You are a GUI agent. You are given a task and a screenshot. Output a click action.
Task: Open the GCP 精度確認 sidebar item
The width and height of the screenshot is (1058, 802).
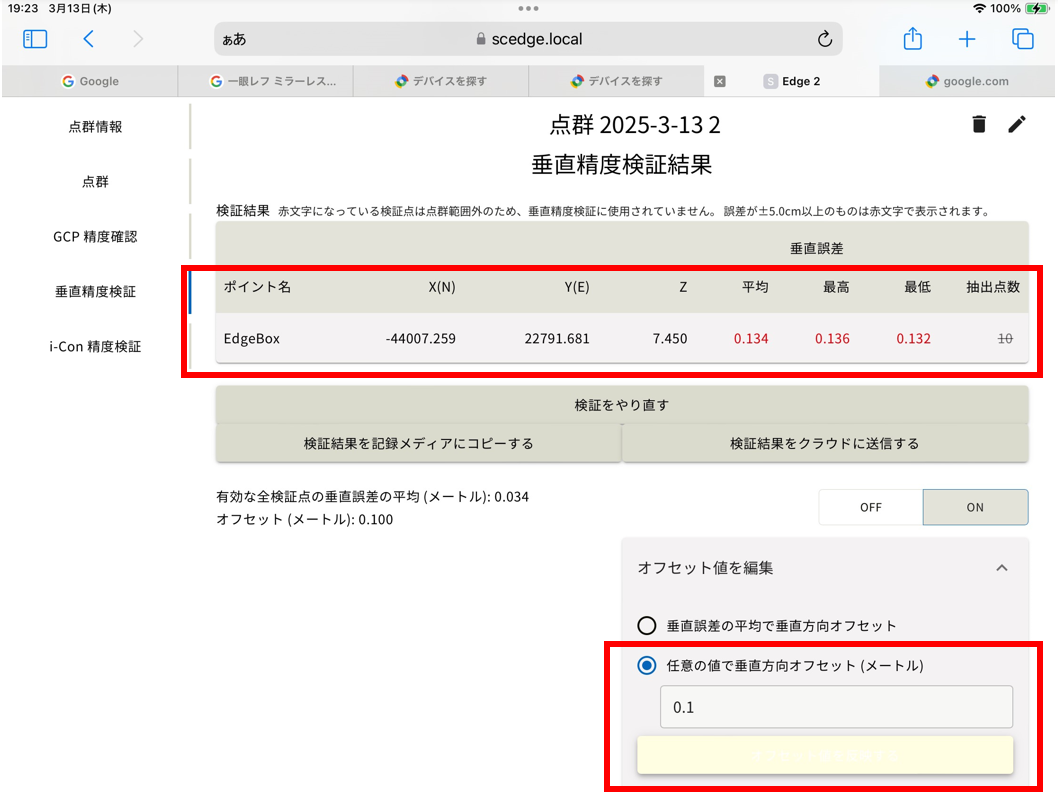(x=95, y=237)
